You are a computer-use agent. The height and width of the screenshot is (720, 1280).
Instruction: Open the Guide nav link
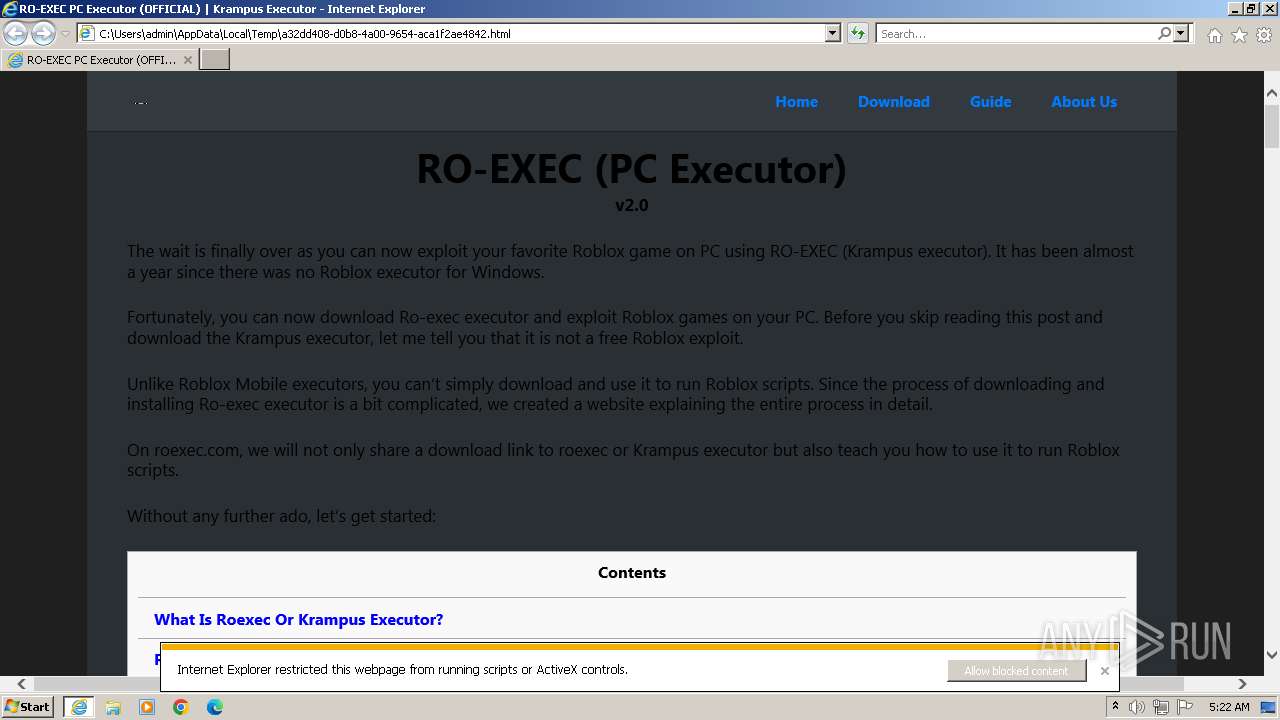point(990,102)
